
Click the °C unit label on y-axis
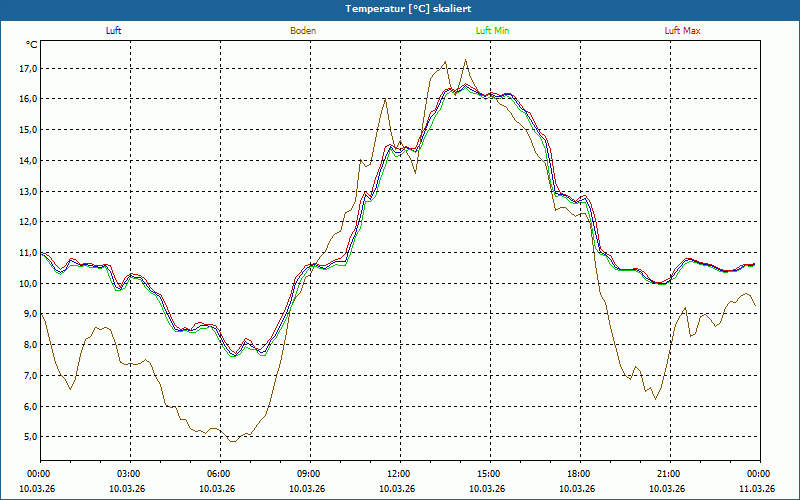point(32,45)
